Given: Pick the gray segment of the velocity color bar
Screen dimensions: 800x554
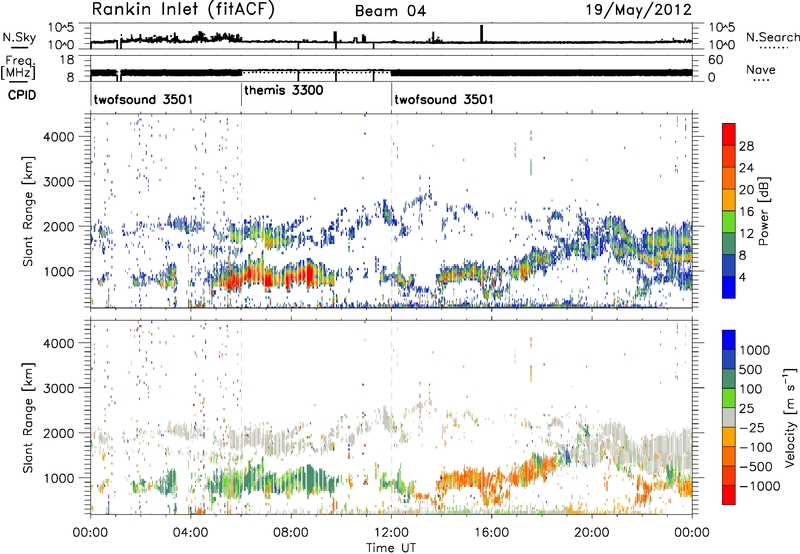Looking at the screenshot, I should [729, 417].
